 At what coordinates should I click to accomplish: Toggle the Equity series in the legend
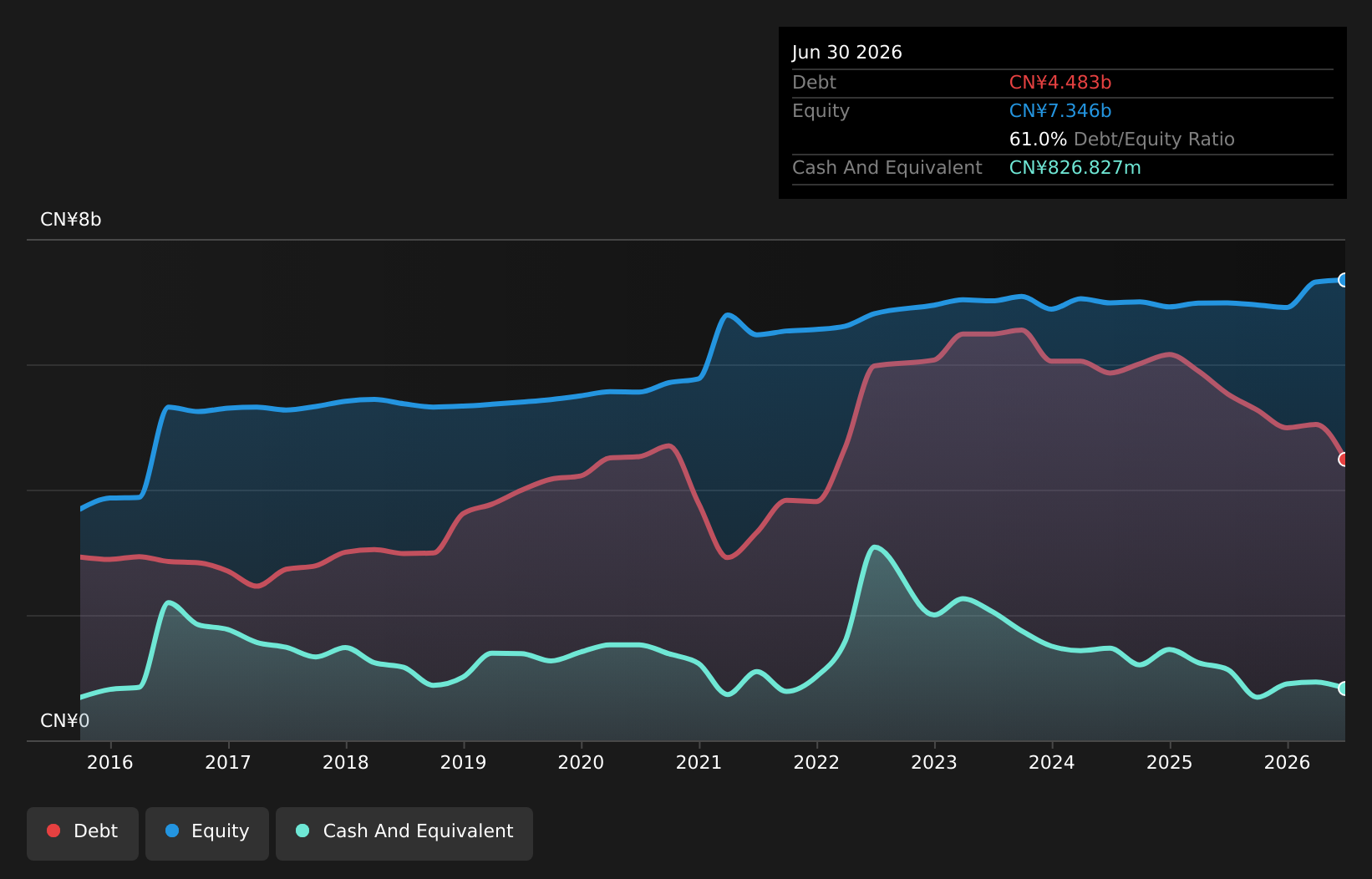pyautogui.click(x=207, y=833)
